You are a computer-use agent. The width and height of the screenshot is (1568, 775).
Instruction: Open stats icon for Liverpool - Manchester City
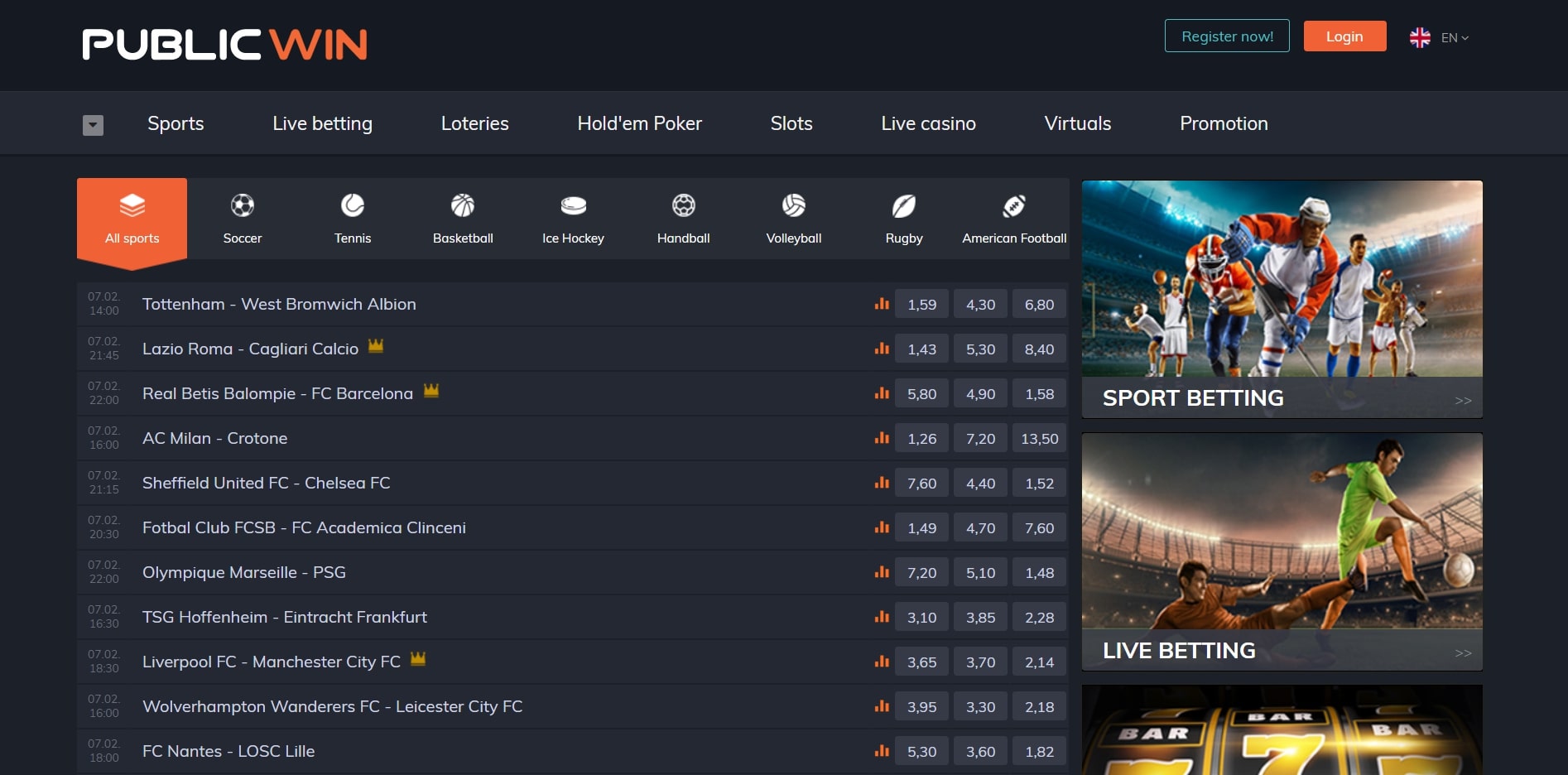[882, 662]
